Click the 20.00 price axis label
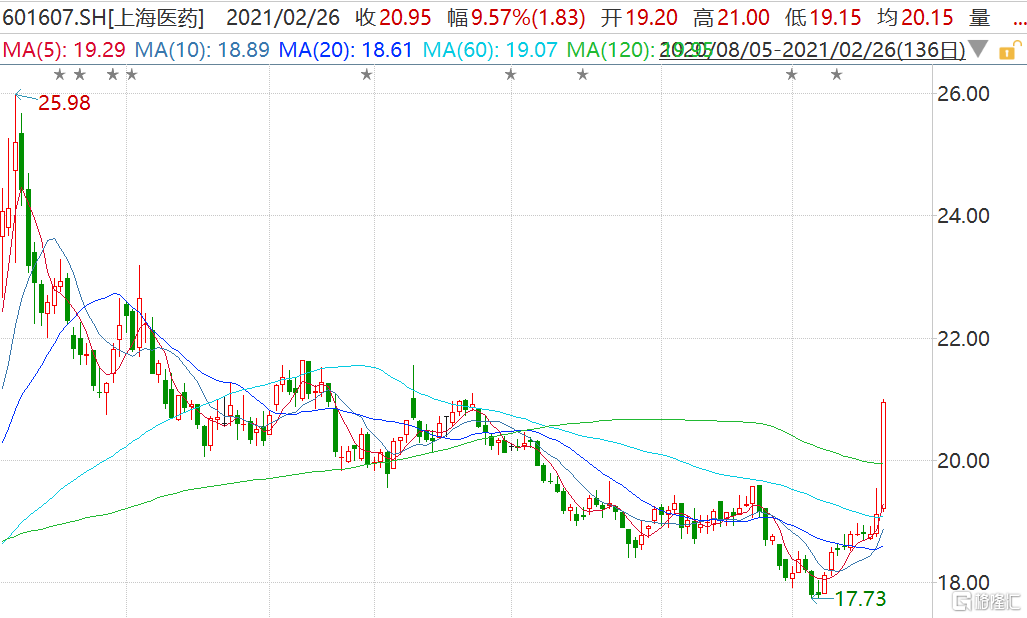1027x618 pixels. [963, 460]
